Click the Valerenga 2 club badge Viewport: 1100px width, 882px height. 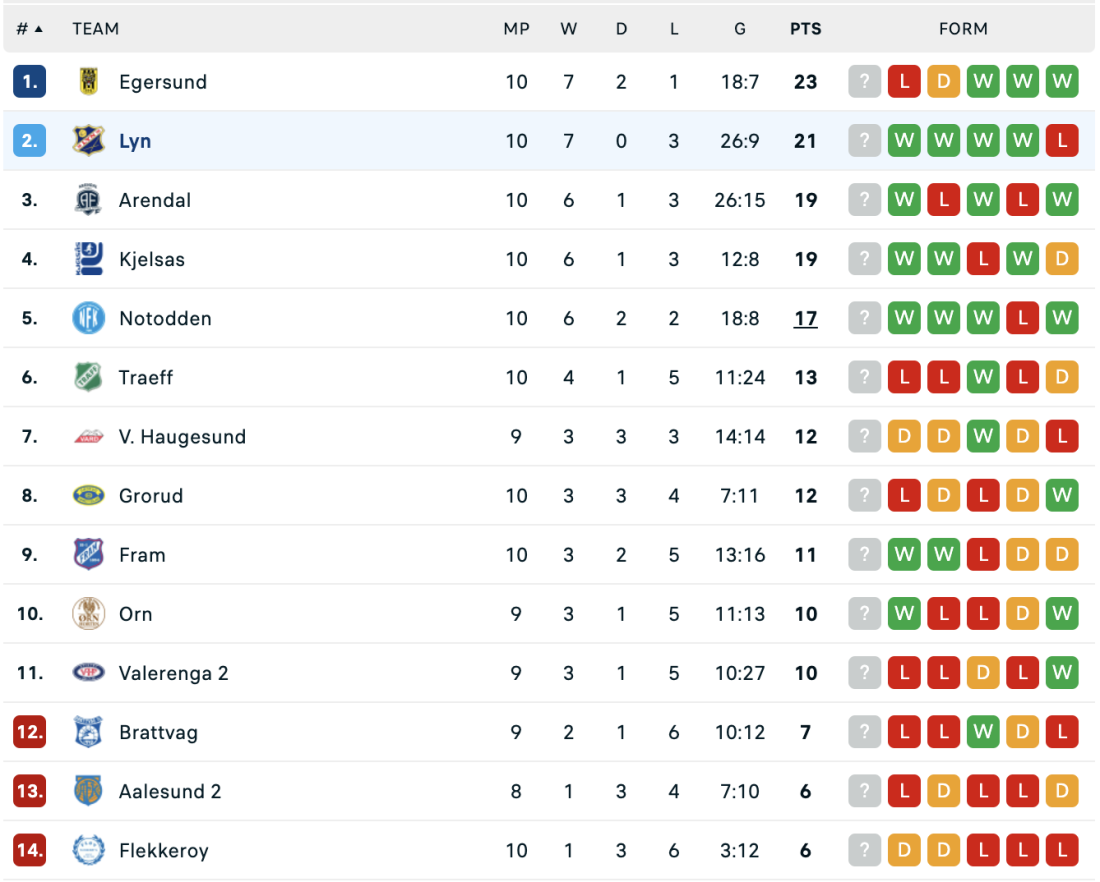pos(88,673)
